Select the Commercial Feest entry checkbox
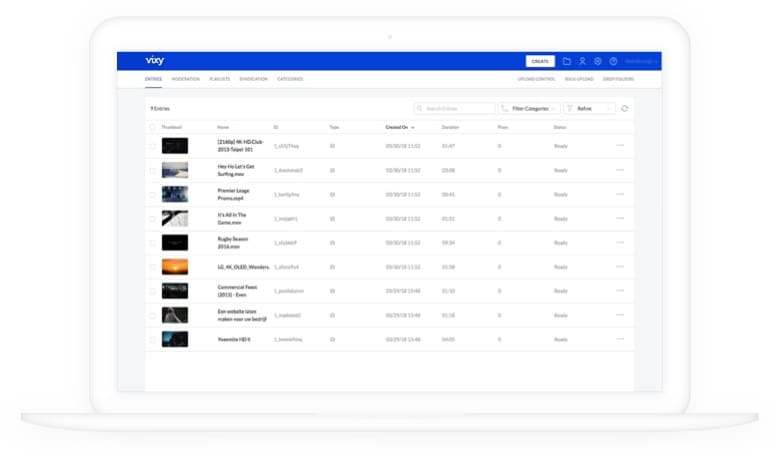 pyautogui.click(x=153, y=291)
